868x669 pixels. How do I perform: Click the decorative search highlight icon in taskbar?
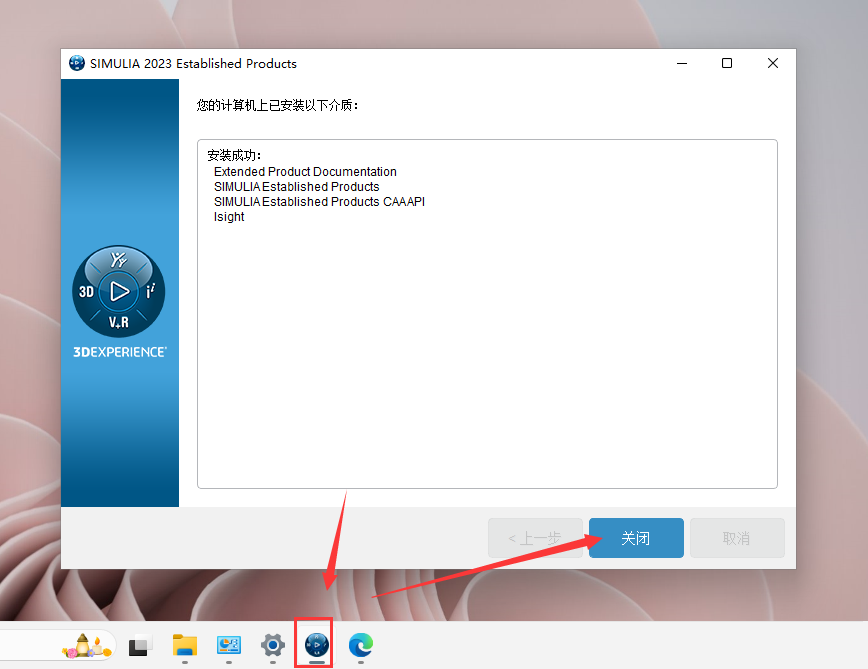point(87,645)
